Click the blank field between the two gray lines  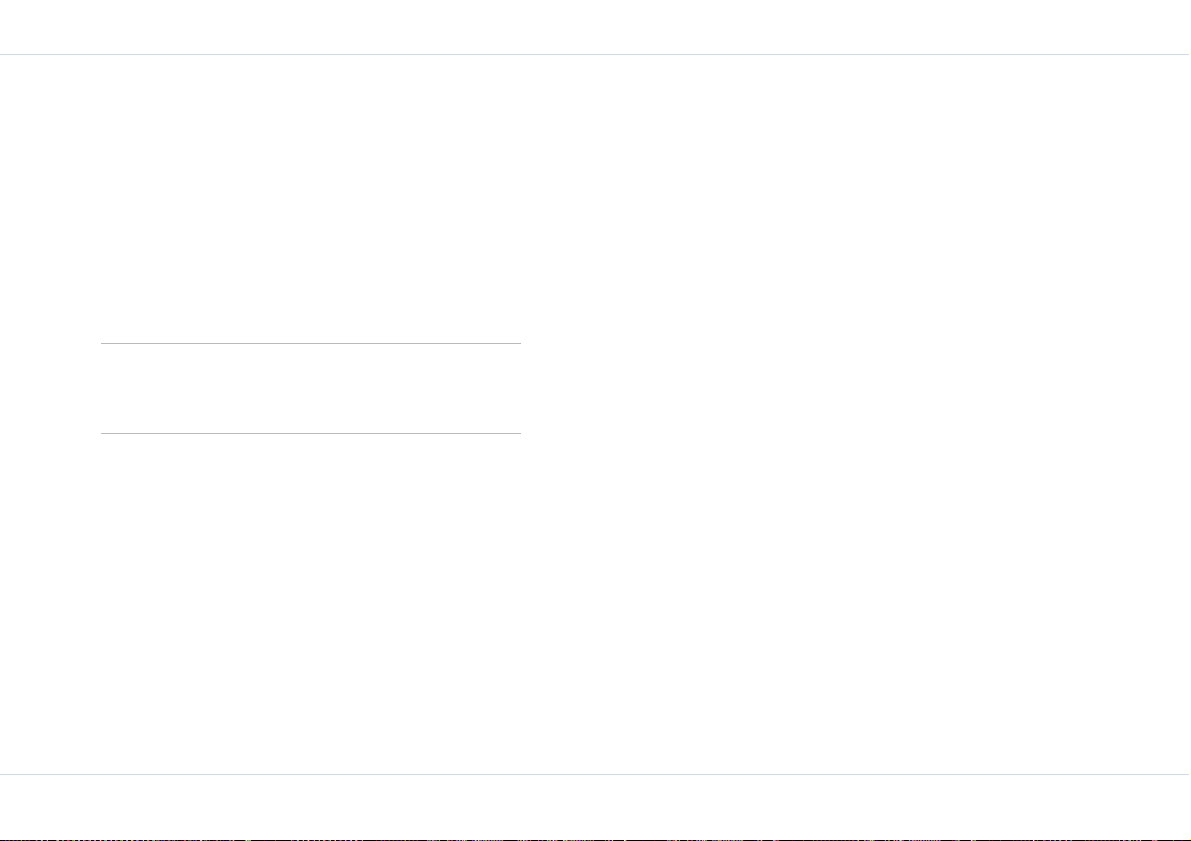[x=311, y=388]
